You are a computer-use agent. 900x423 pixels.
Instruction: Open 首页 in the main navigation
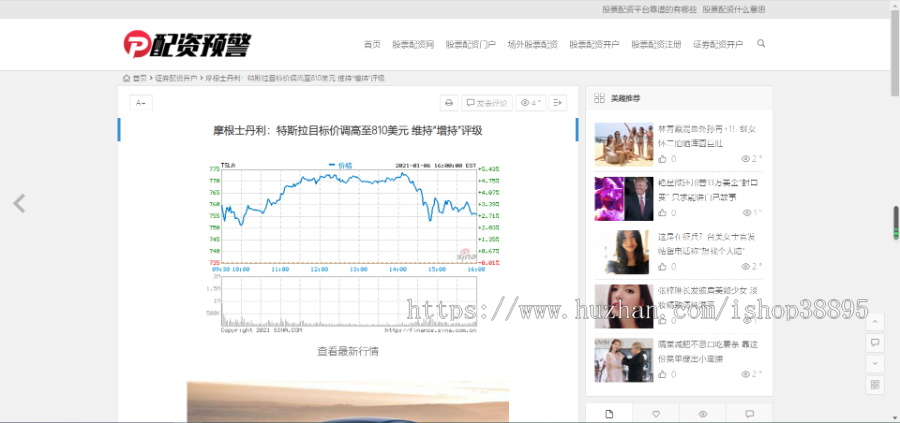[x=372, y=44]
